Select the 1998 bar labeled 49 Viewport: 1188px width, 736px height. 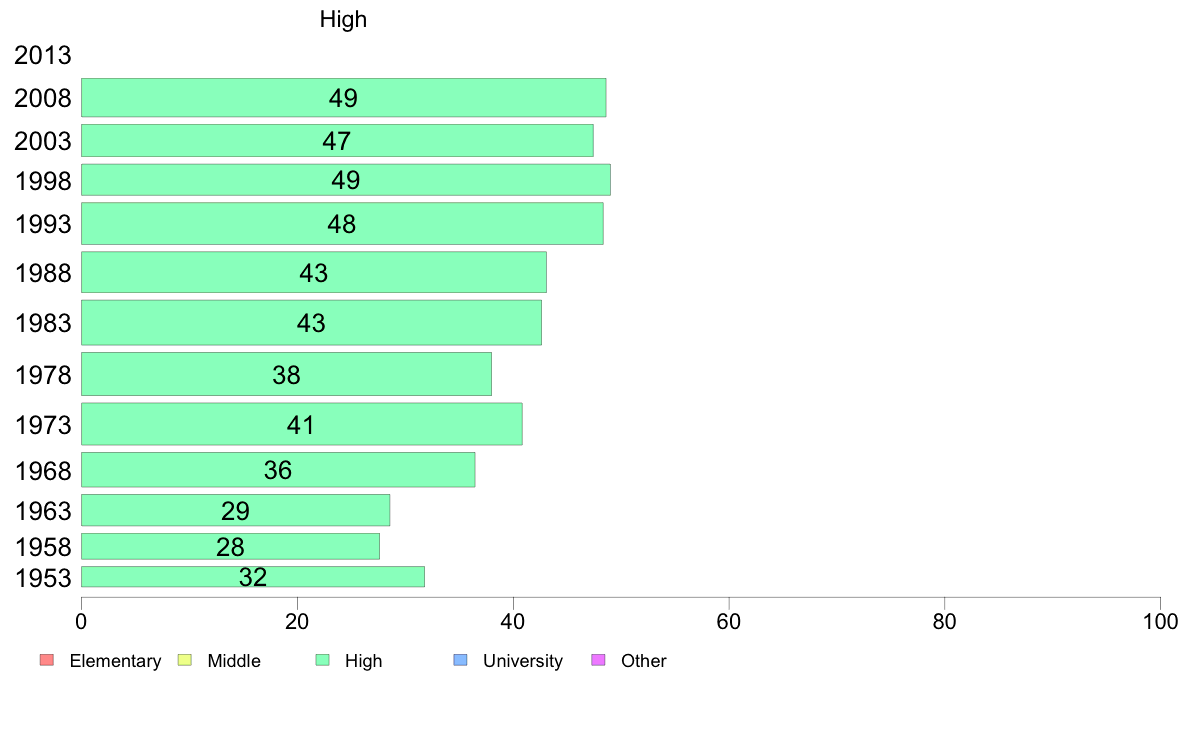345,180
